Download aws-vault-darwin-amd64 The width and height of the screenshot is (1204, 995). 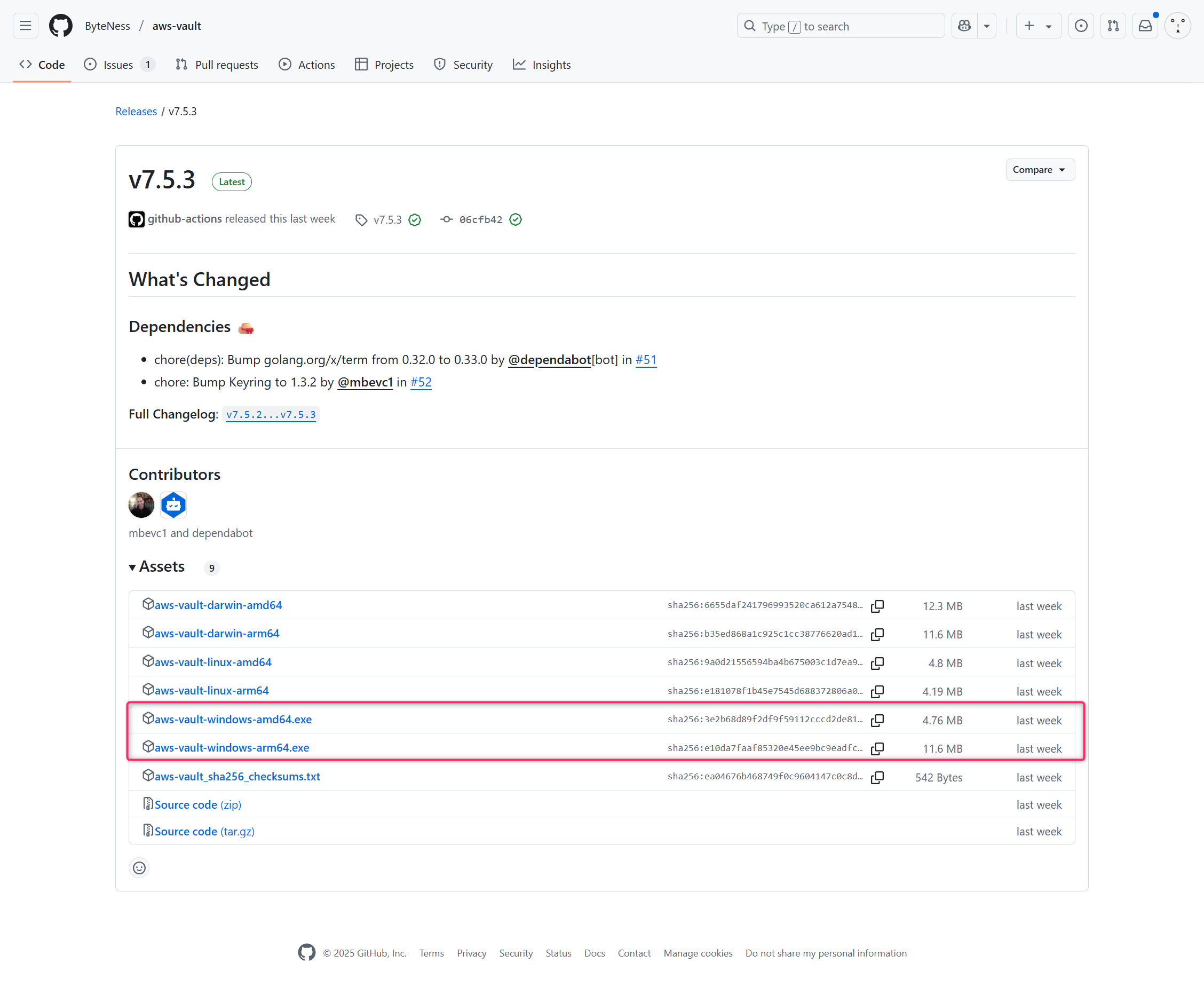[218, 605]
